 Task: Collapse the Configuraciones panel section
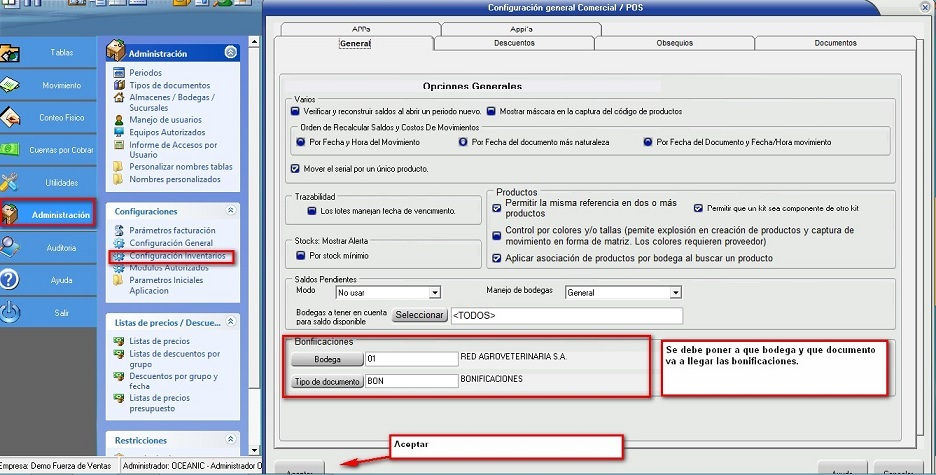pyautogui.click(x=231, y=211)
